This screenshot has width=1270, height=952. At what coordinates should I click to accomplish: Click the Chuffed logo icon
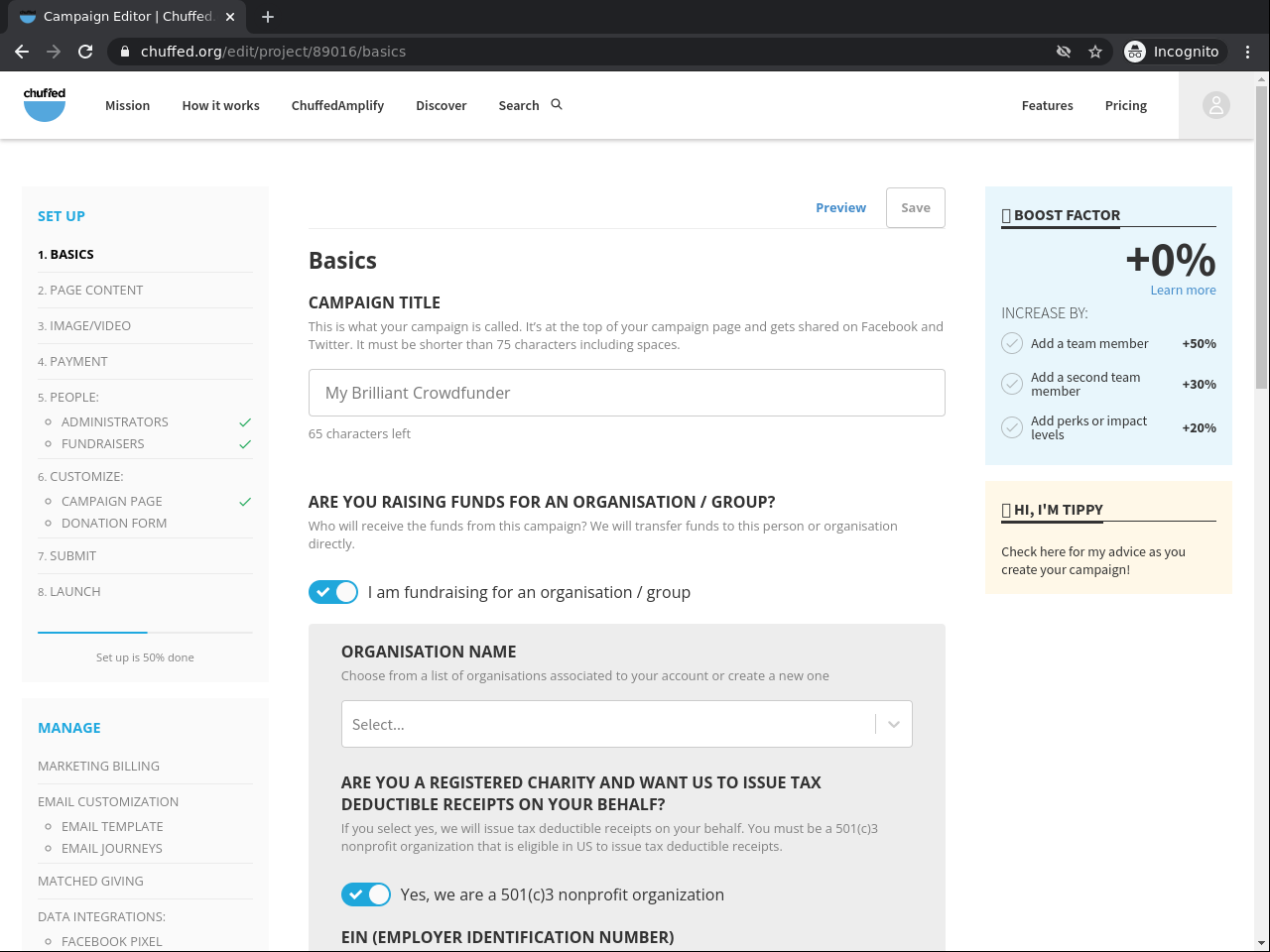[x=45, y=104]
